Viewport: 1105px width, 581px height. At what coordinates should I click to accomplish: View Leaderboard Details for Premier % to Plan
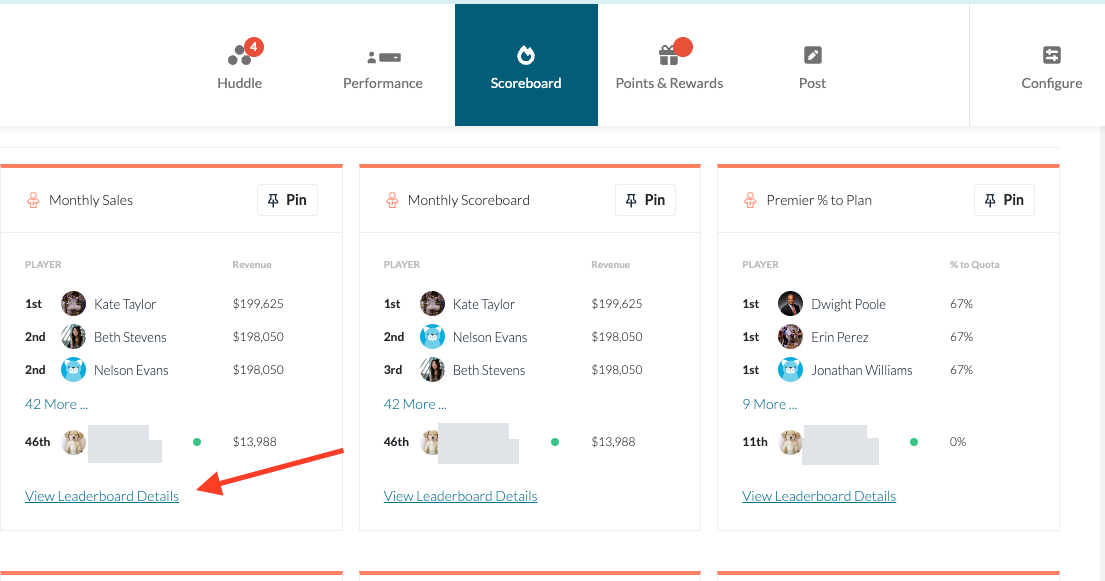[x=819, y=496]
